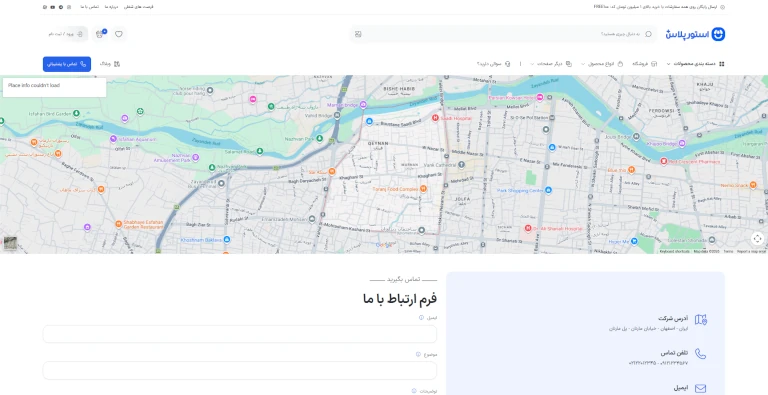Click the Khoshnam Bakters map marker
Viewport: 768px width, 395px height.
pos(227,240)
